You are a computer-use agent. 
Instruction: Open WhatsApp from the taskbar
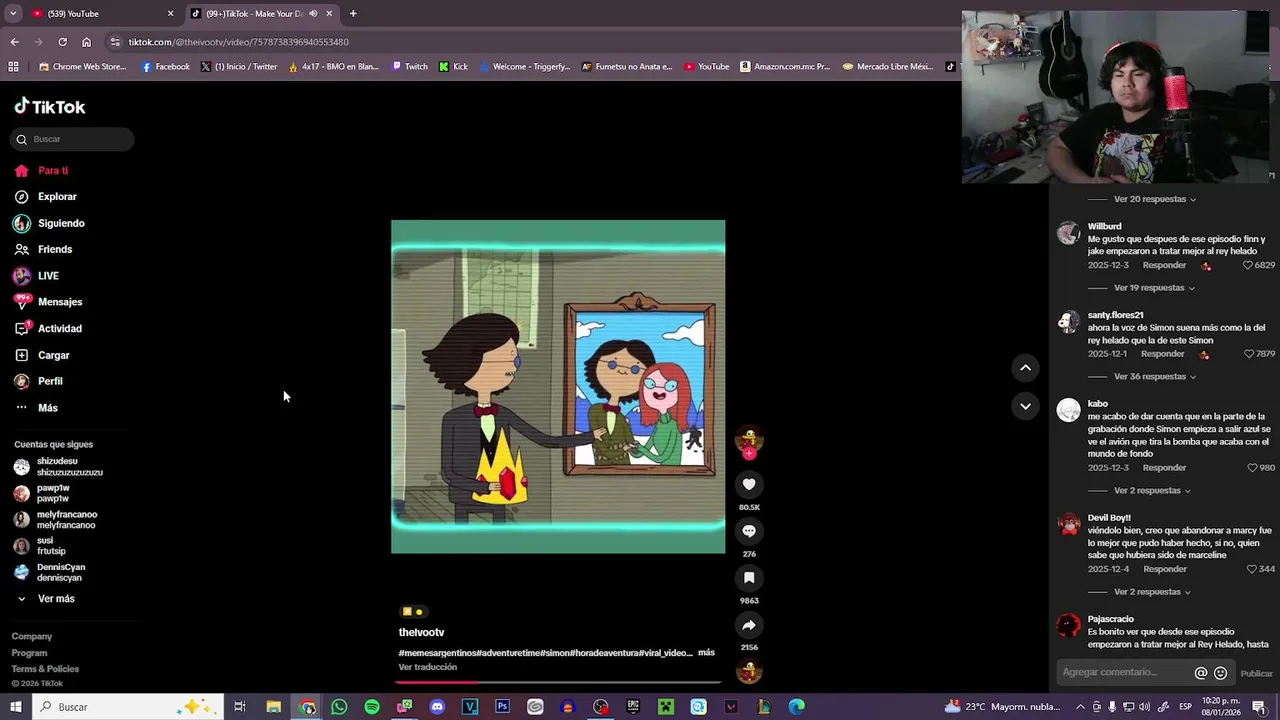click(x=339, y=707)
